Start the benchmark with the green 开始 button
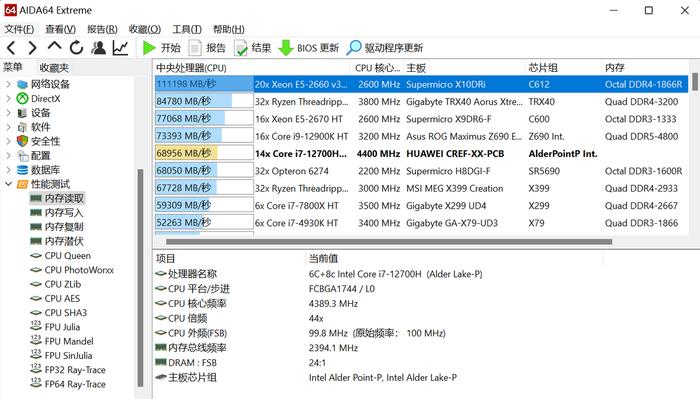The height and width of the screenshot is (399, 700). click(x=161, y=48)
